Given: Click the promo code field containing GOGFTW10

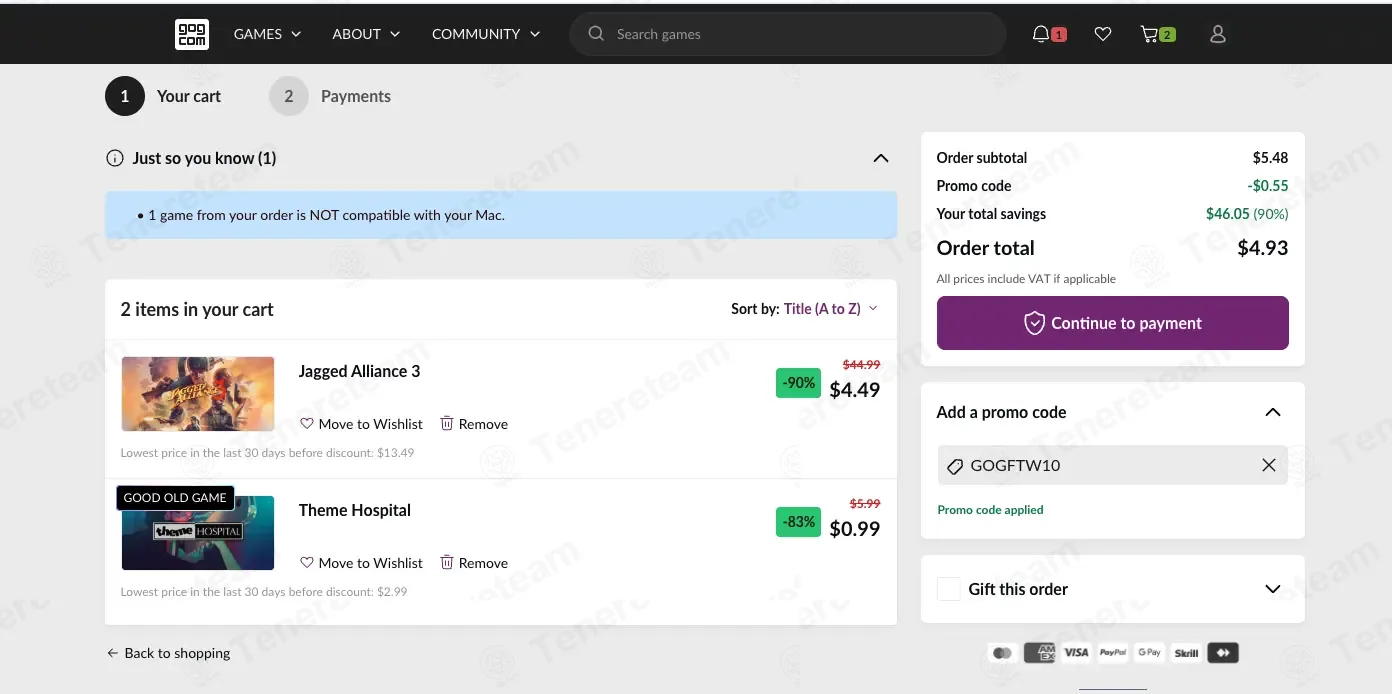Looking at the screenshot, I should click(1113, 465).
